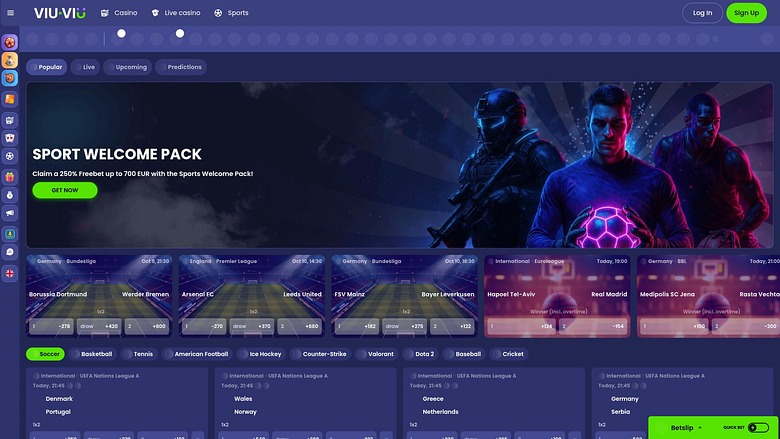Expand the Betslip panel
780x439 pixels.
[x=686, y=428]
